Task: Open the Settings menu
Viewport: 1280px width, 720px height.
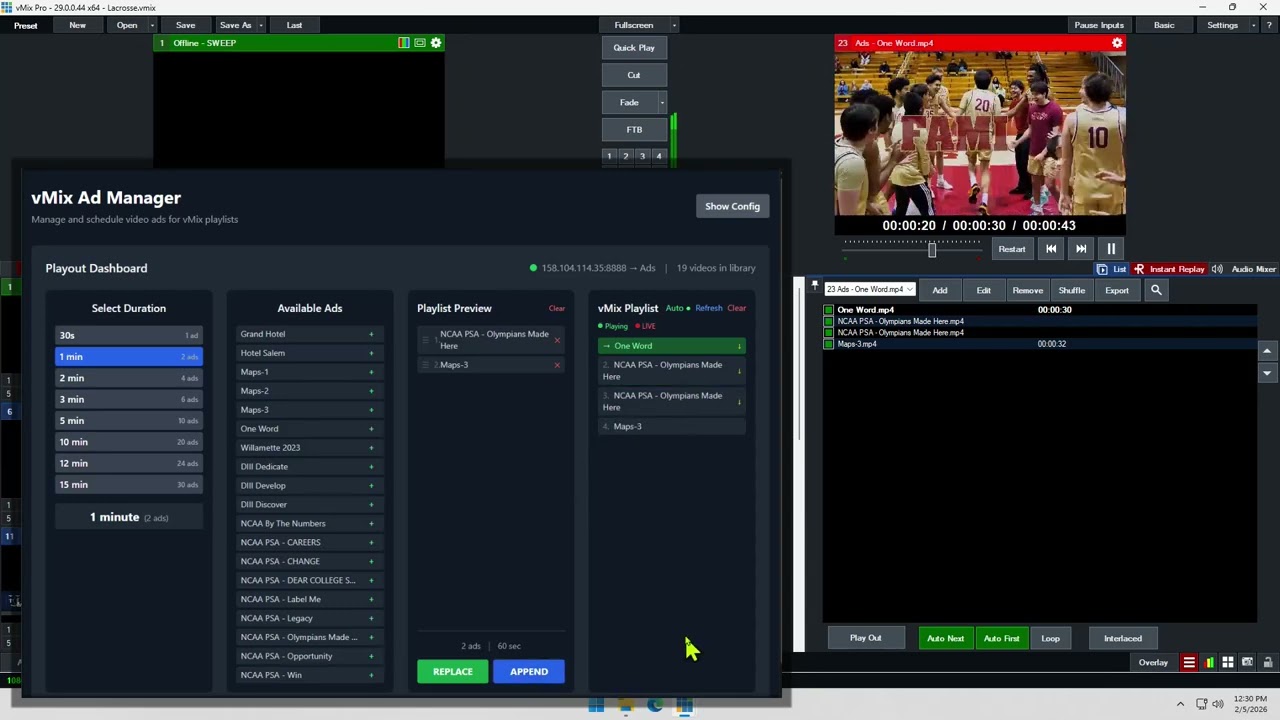Action: [x=1222, y=25]
